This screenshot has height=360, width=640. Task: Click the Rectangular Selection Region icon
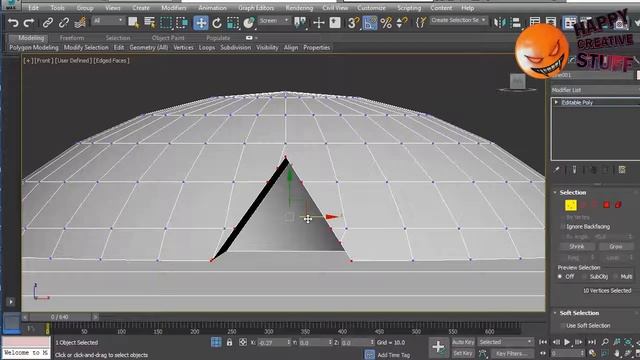(x=166, y=22)
